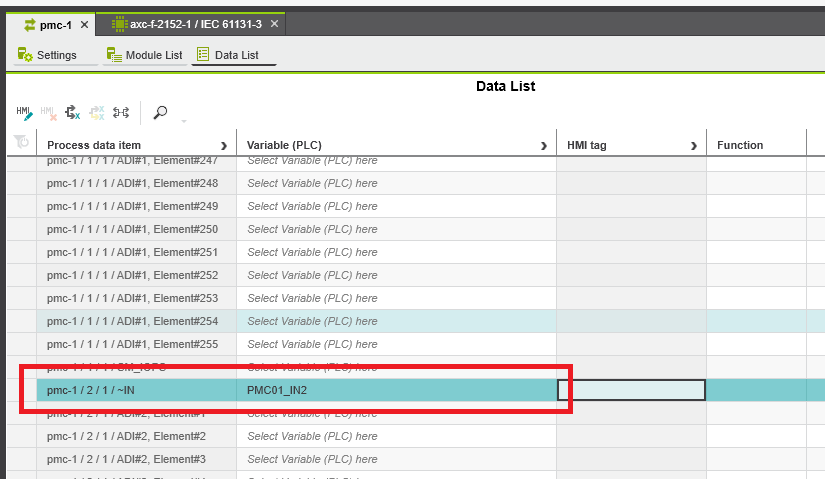This screenshot has height=479, width=825.
Task: Click the add HMI tag toolbar icon
Action: [x=25, y=113]
